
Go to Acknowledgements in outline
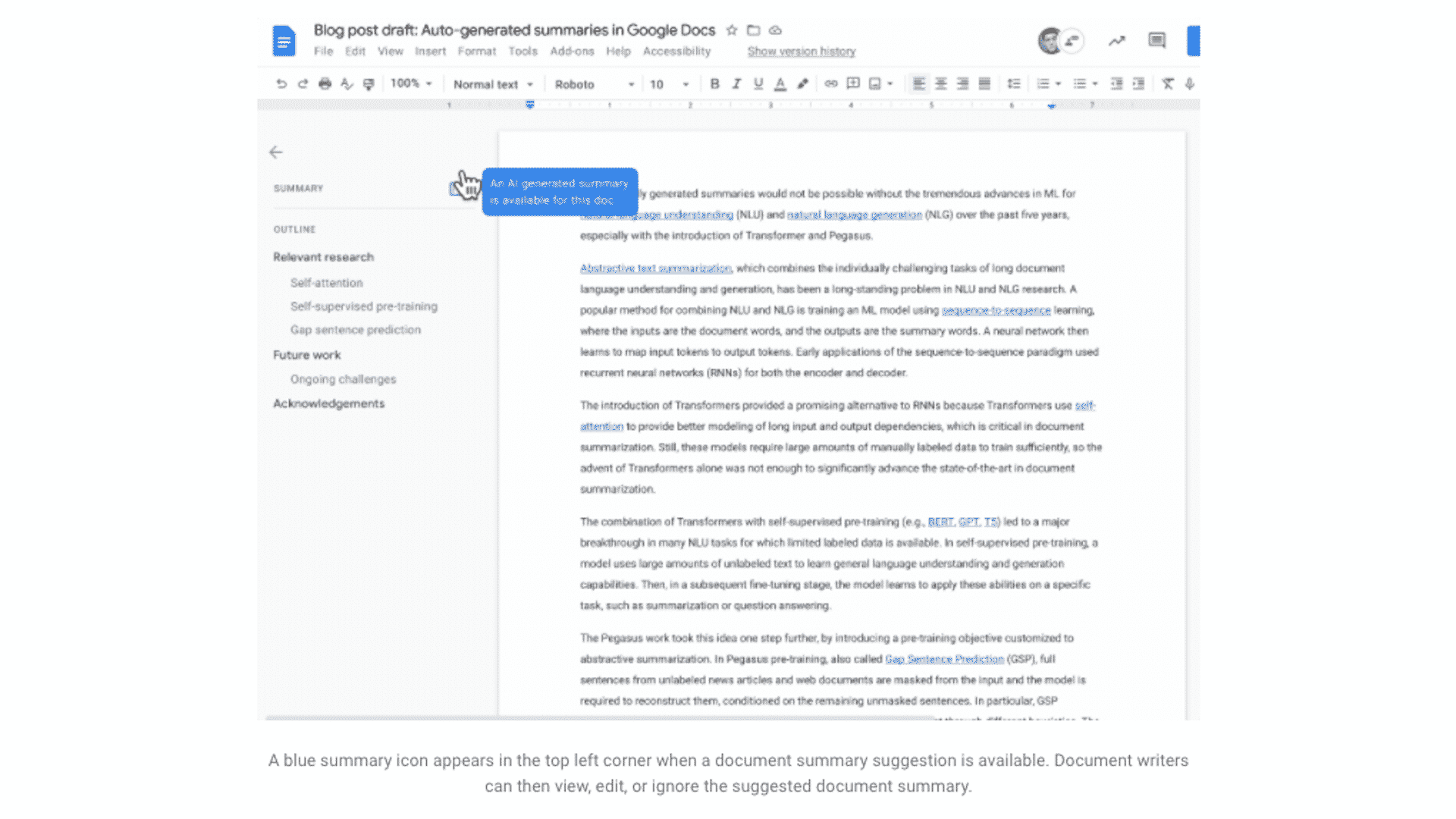pyautogui.click(x=329, y=403)
